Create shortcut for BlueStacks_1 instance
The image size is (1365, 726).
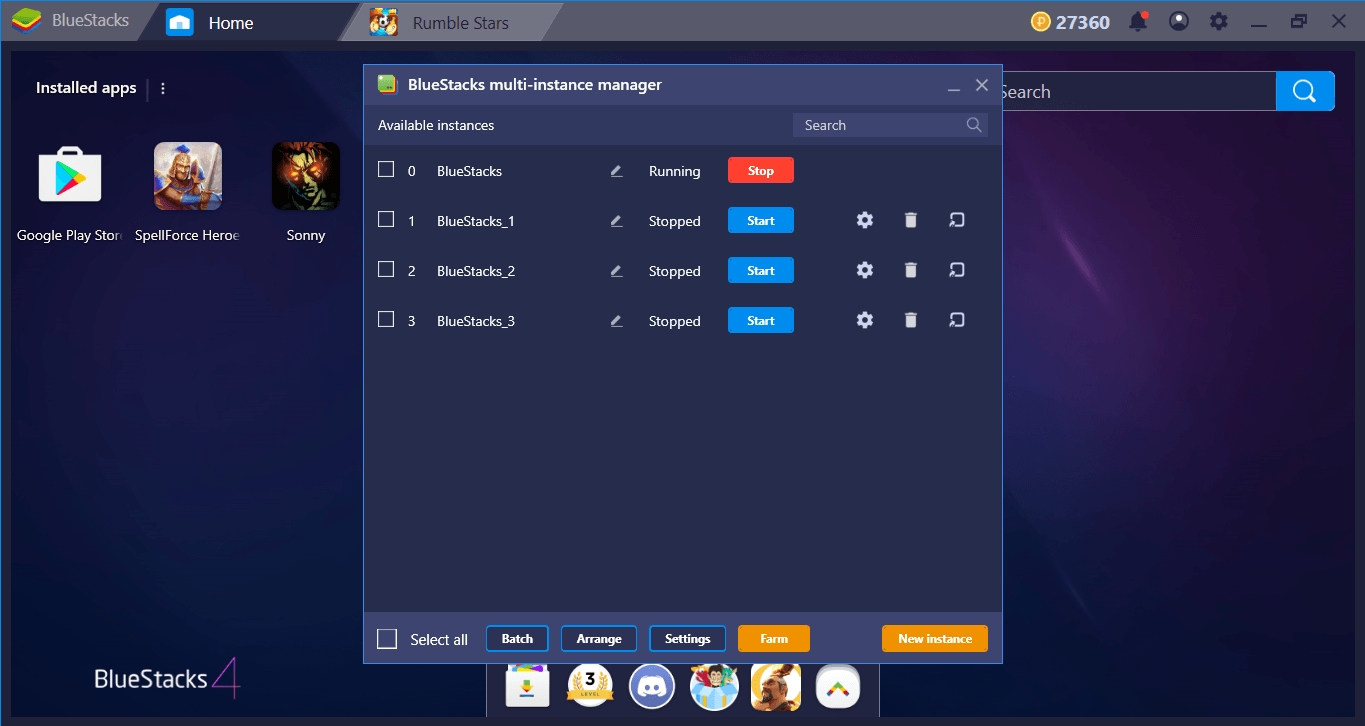point(957,220)
